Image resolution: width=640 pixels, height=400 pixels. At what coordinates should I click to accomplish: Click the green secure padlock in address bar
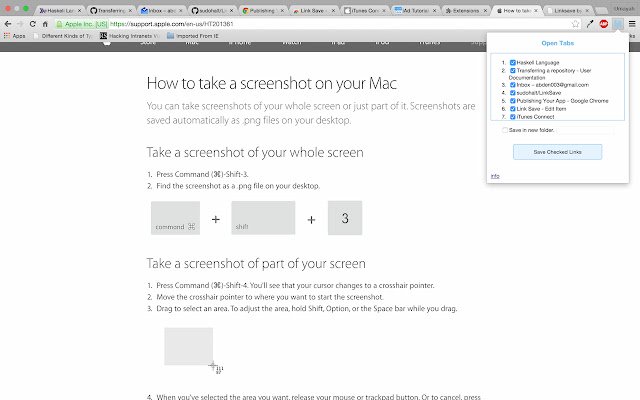pos(59,24)
